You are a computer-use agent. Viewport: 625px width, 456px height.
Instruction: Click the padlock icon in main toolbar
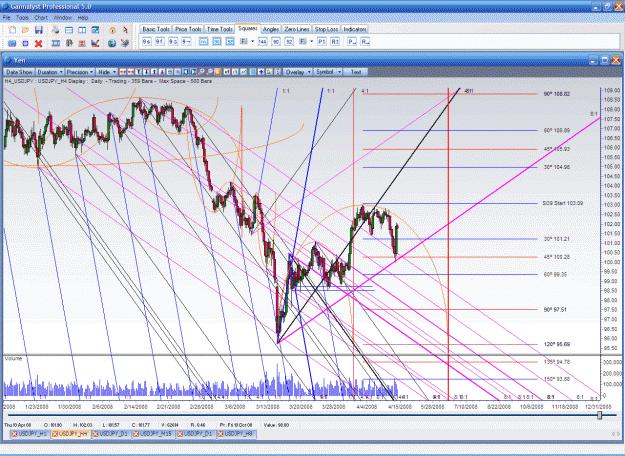click(112, 30)
